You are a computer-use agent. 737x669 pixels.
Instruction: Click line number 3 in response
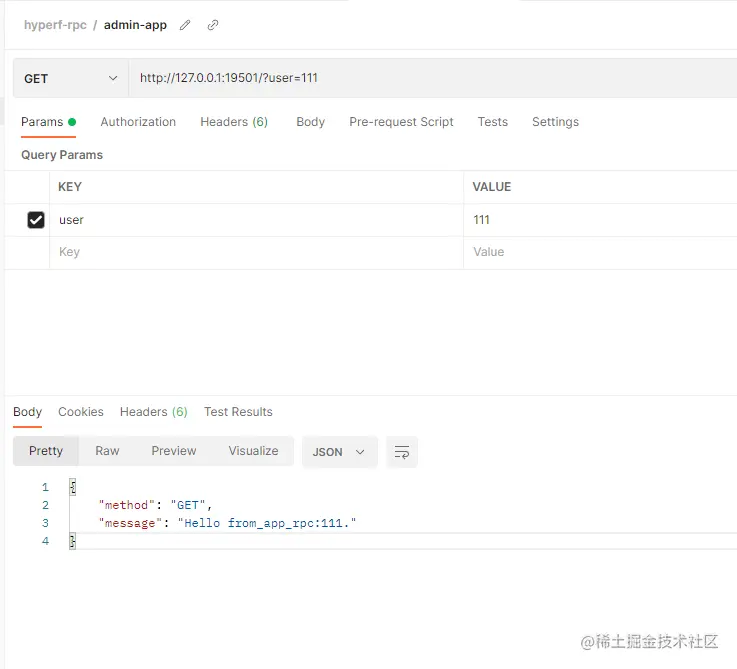coord(45,523)
